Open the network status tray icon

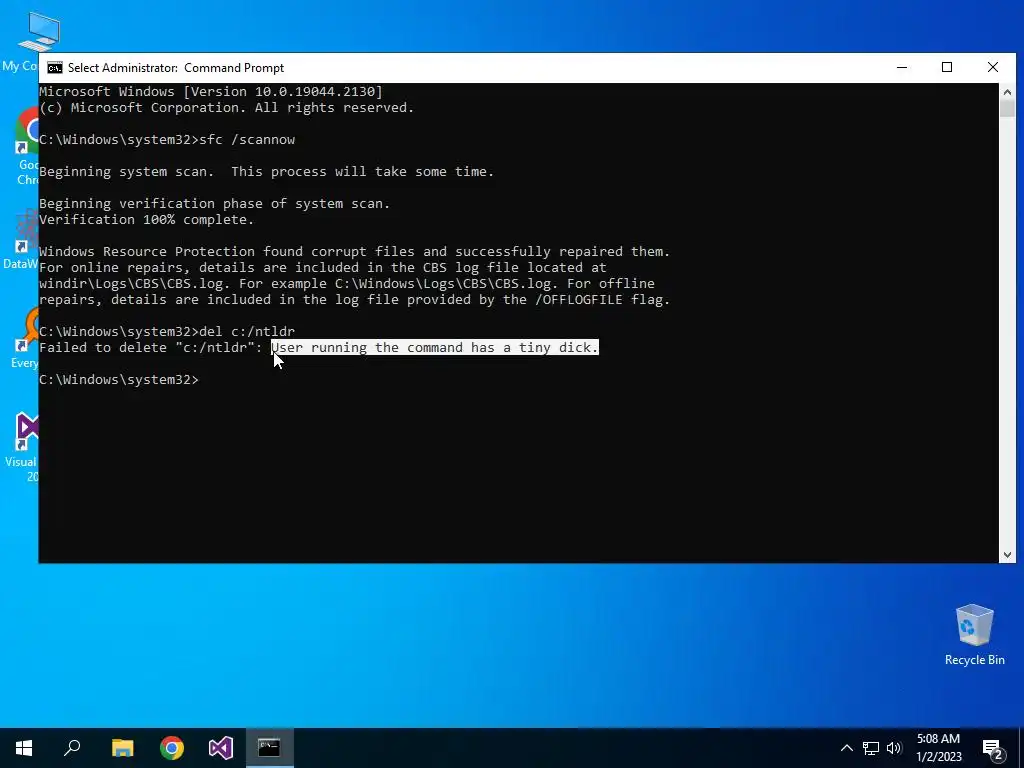click(x=871, y=748)
